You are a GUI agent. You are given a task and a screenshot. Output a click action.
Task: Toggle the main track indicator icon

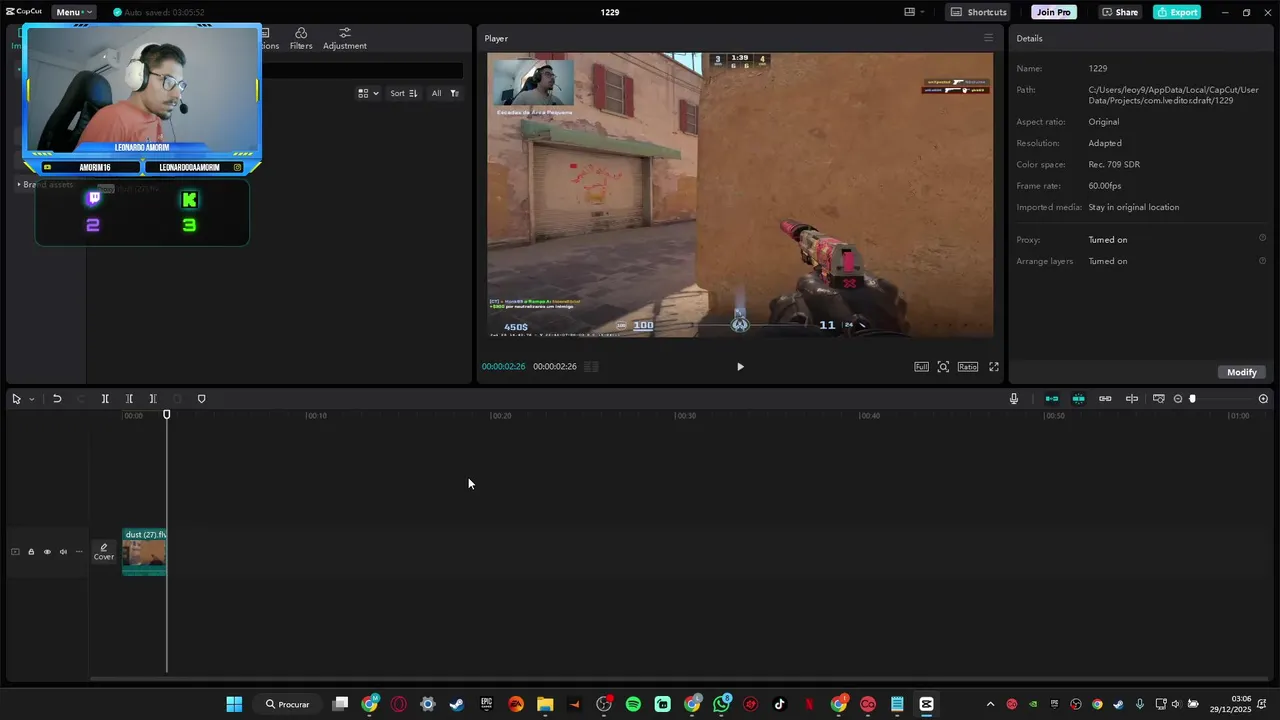click(x=15, y=552)
